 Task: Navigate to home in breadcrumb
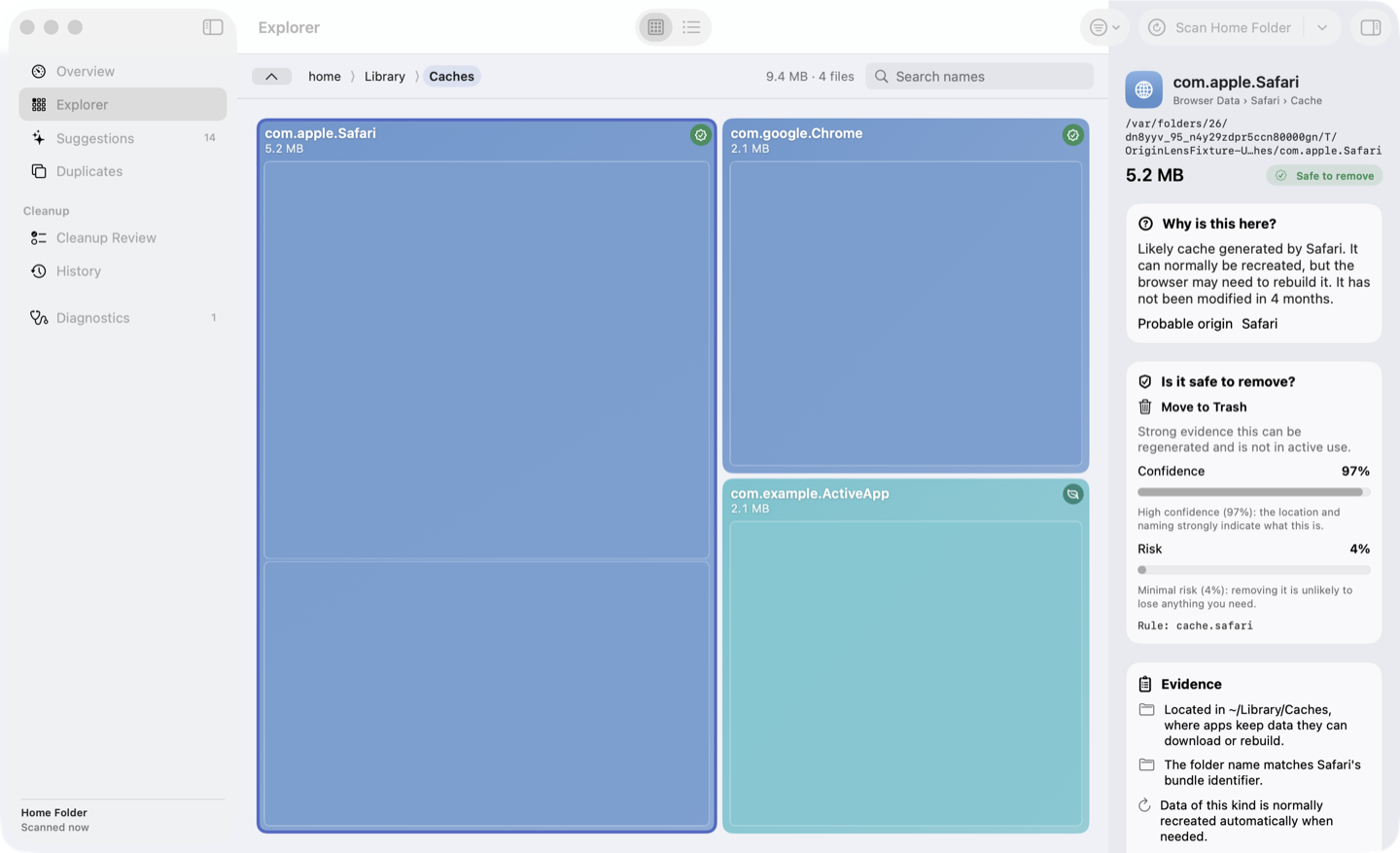(325, 77)
